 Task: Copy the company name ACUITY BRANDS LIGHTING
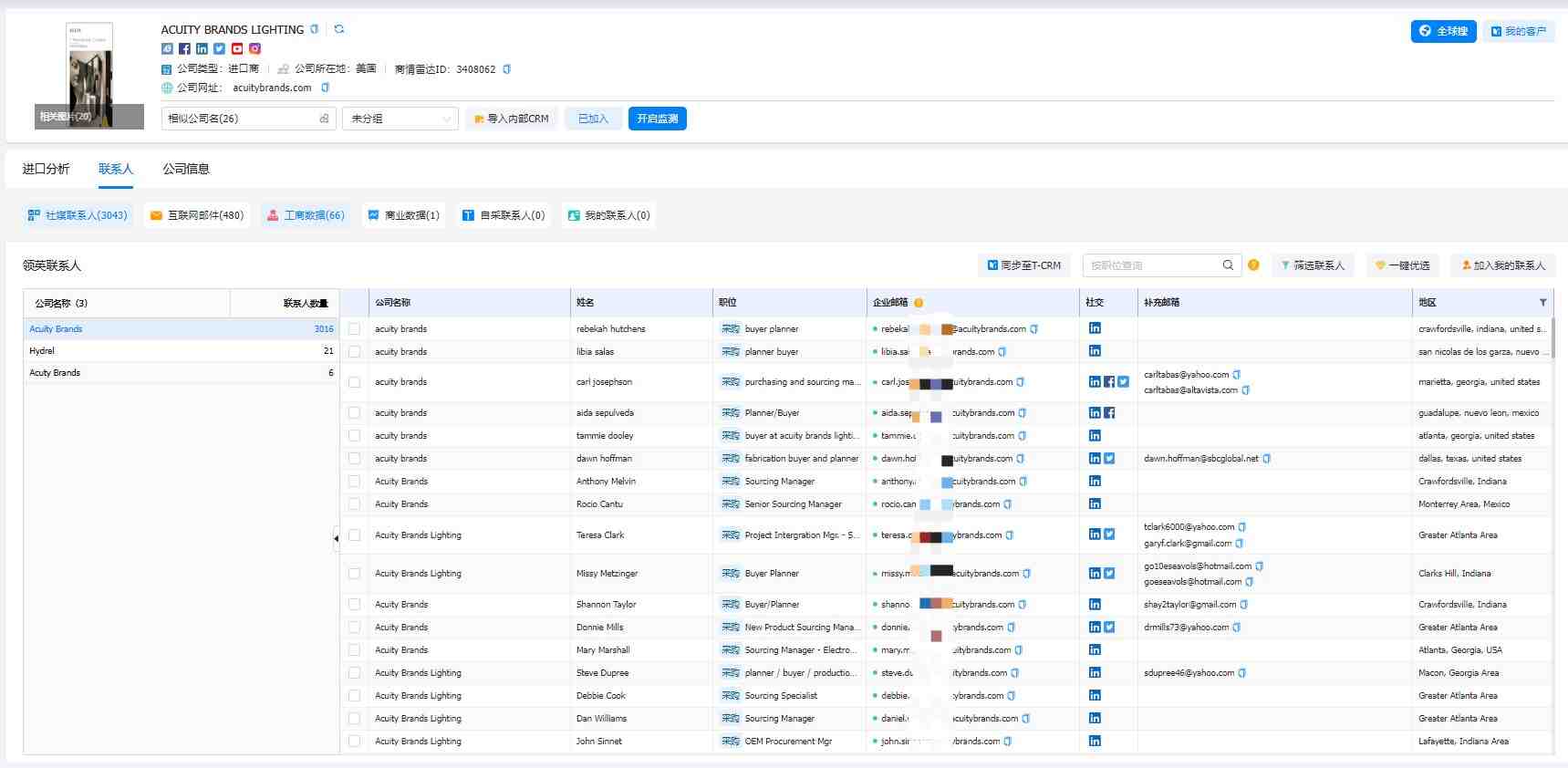click(315, 29)
